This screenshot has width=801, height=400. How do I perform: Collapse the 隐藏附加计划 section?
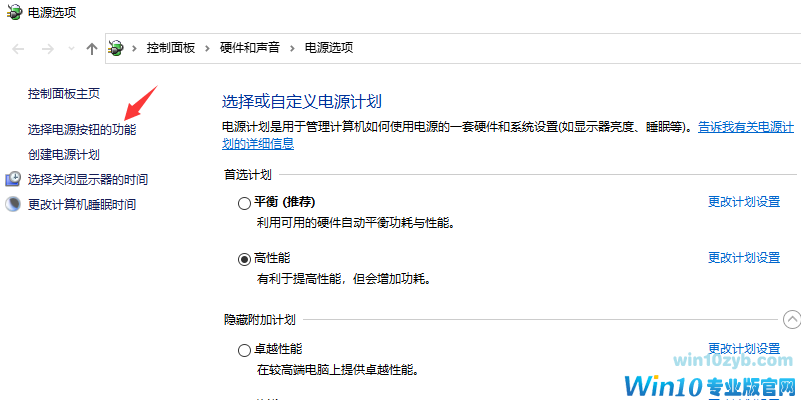791,320
